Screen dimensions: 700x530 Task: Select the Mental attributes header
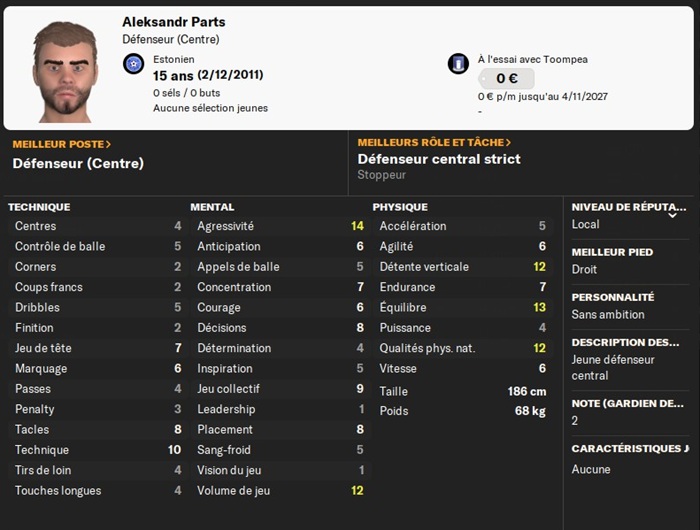coord(212,207)
